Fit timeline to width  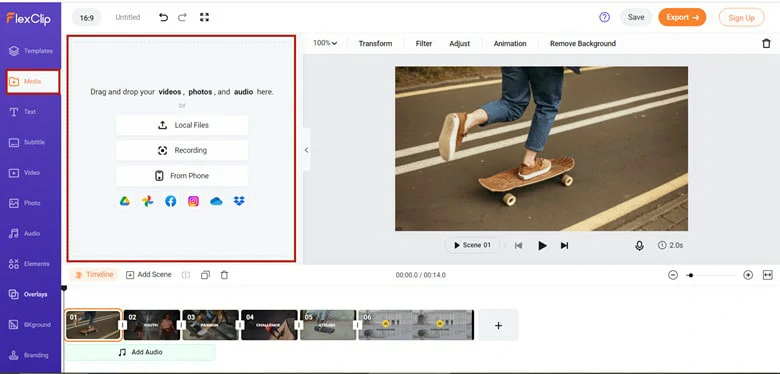[x=768, y=275]
